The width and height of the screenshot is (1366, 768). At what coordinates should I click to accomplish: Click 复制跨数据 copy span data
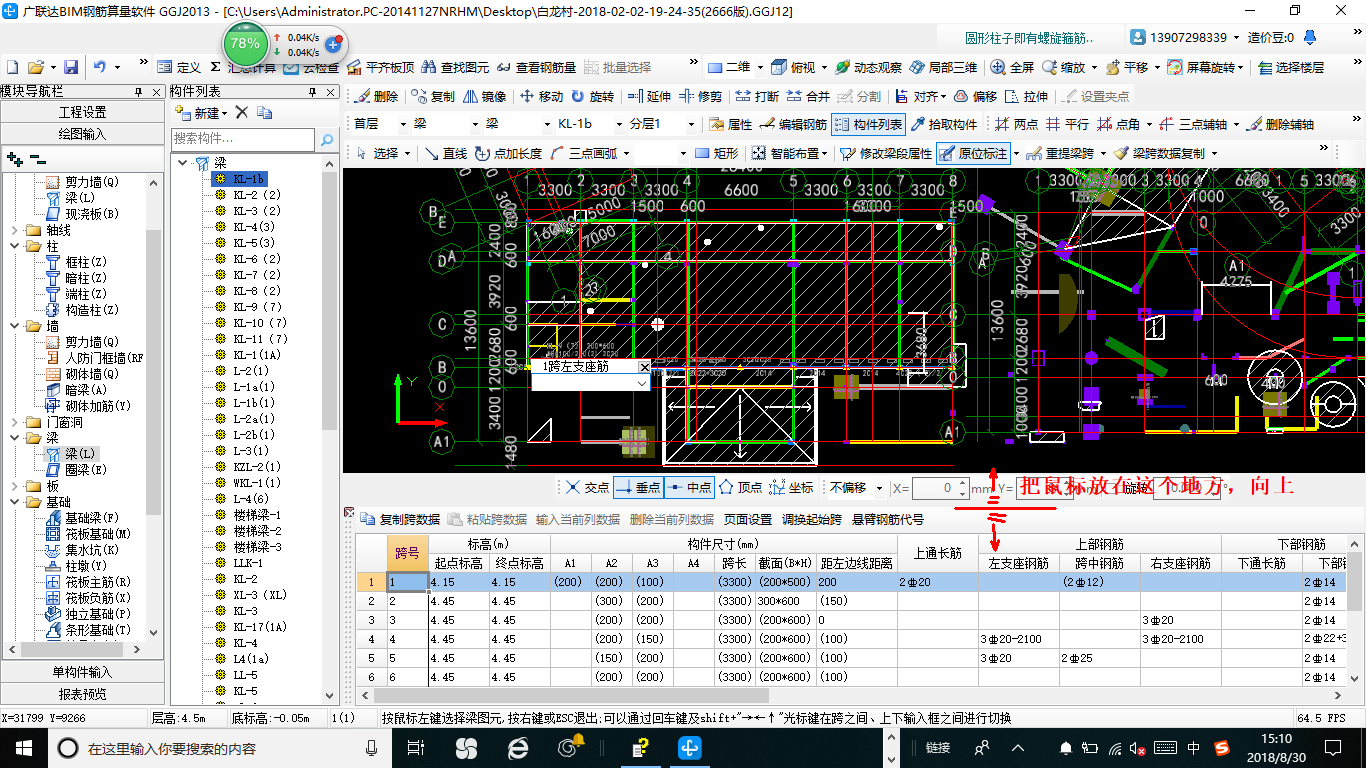(x=400, y=519)
